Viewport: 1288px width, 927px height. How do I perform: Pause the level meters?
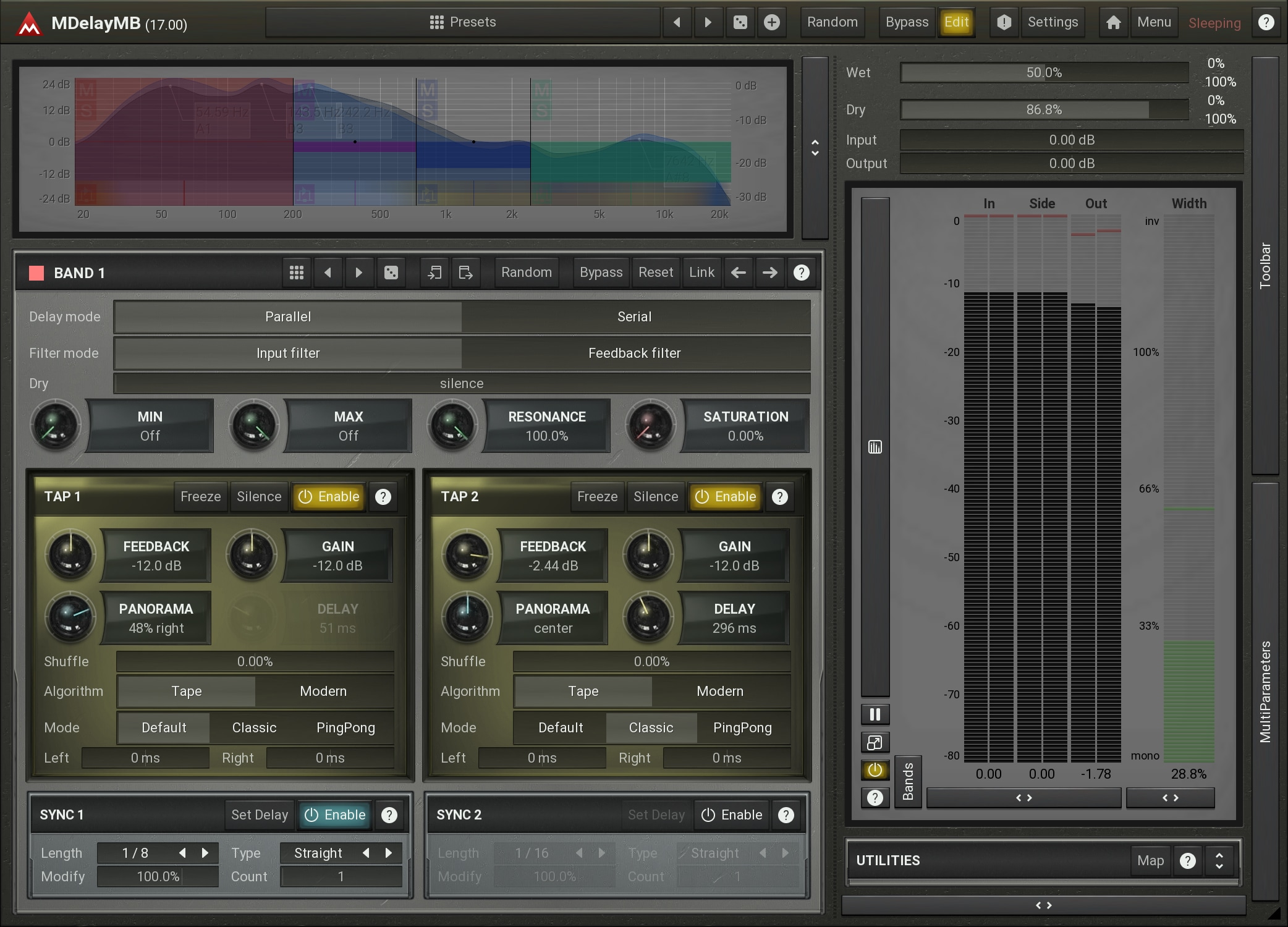pyautogui.click(x=875, y=714)
